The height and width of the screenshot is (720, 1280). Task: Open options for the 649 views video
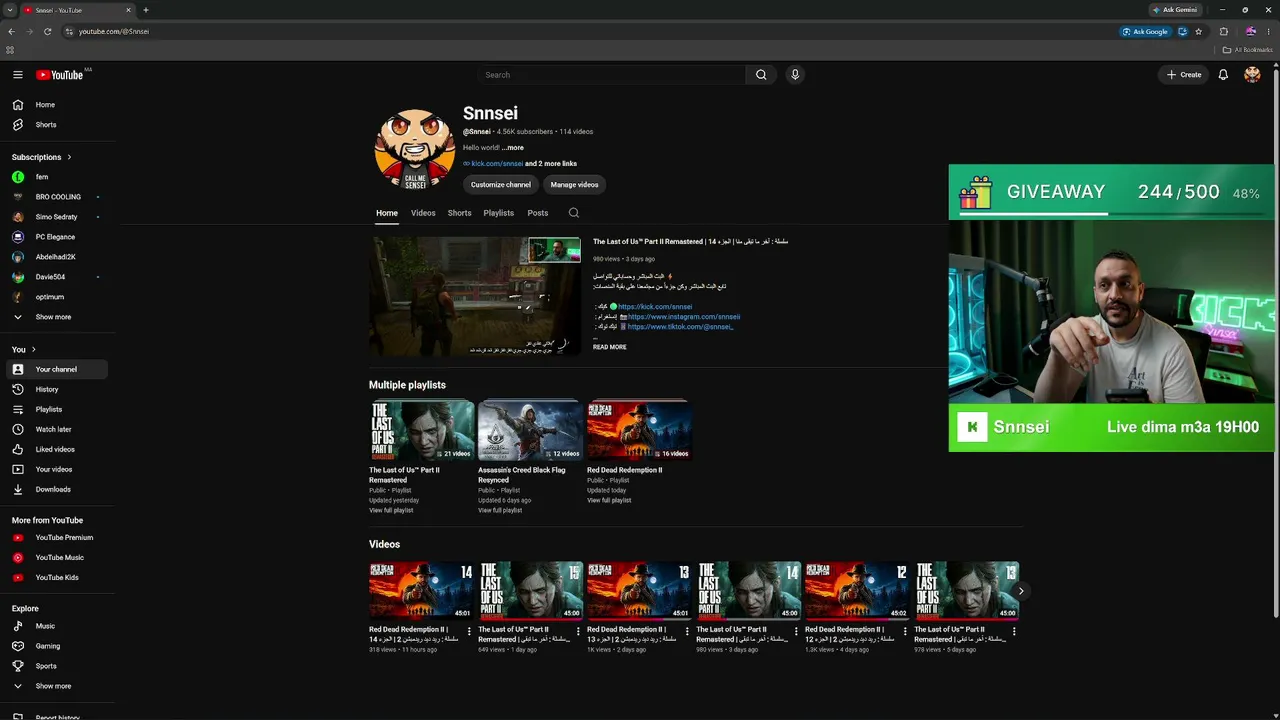578,631
